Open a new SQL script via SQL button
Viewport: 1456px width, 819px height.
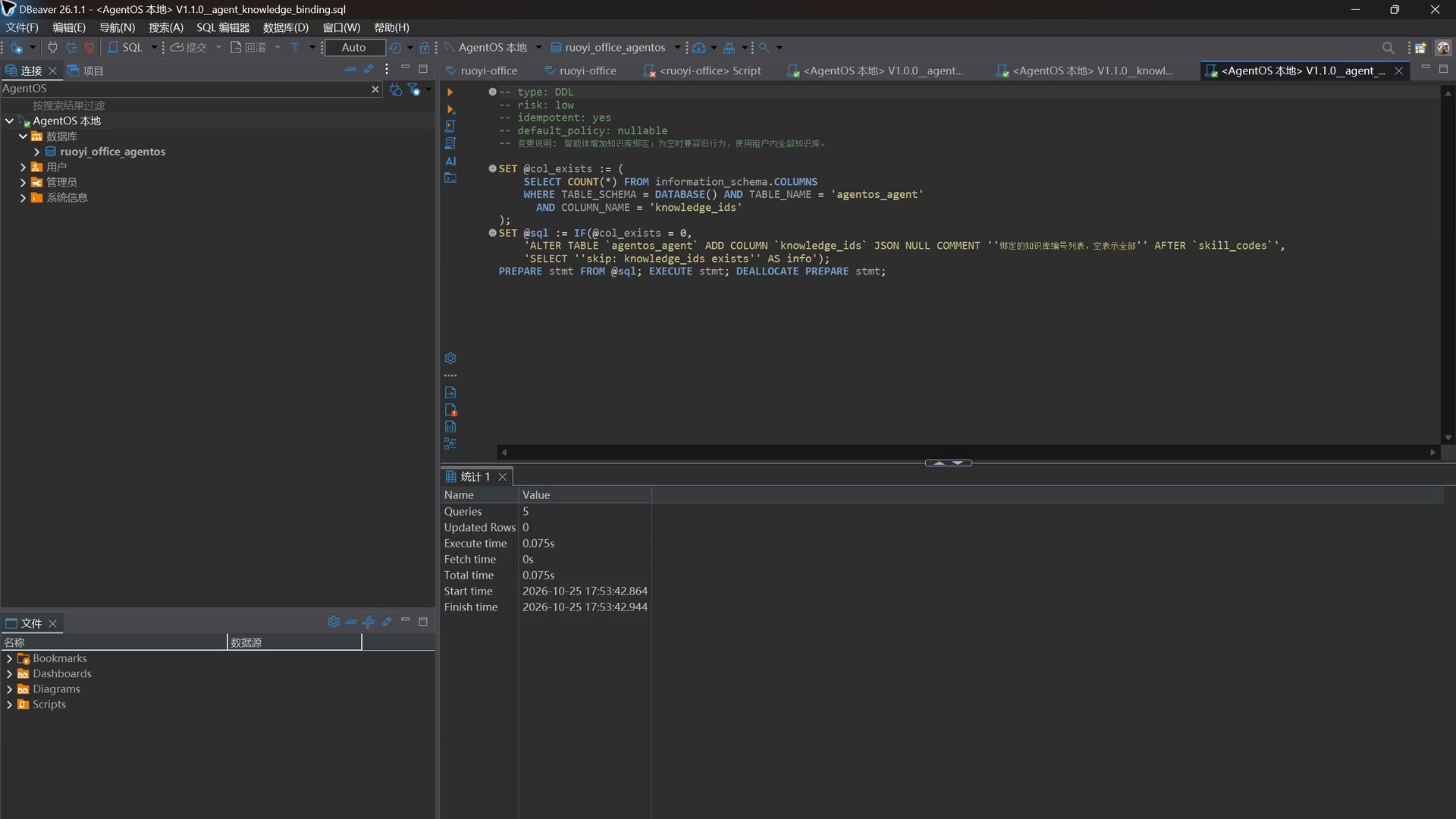tap(125, 47)
